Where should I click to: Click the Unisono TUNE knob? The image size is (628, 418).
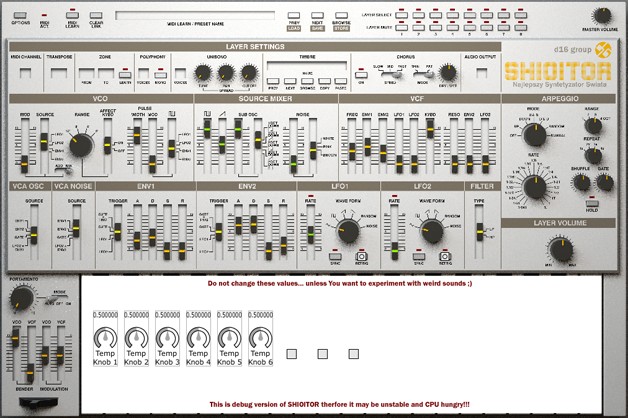click(x=203, y=73)
